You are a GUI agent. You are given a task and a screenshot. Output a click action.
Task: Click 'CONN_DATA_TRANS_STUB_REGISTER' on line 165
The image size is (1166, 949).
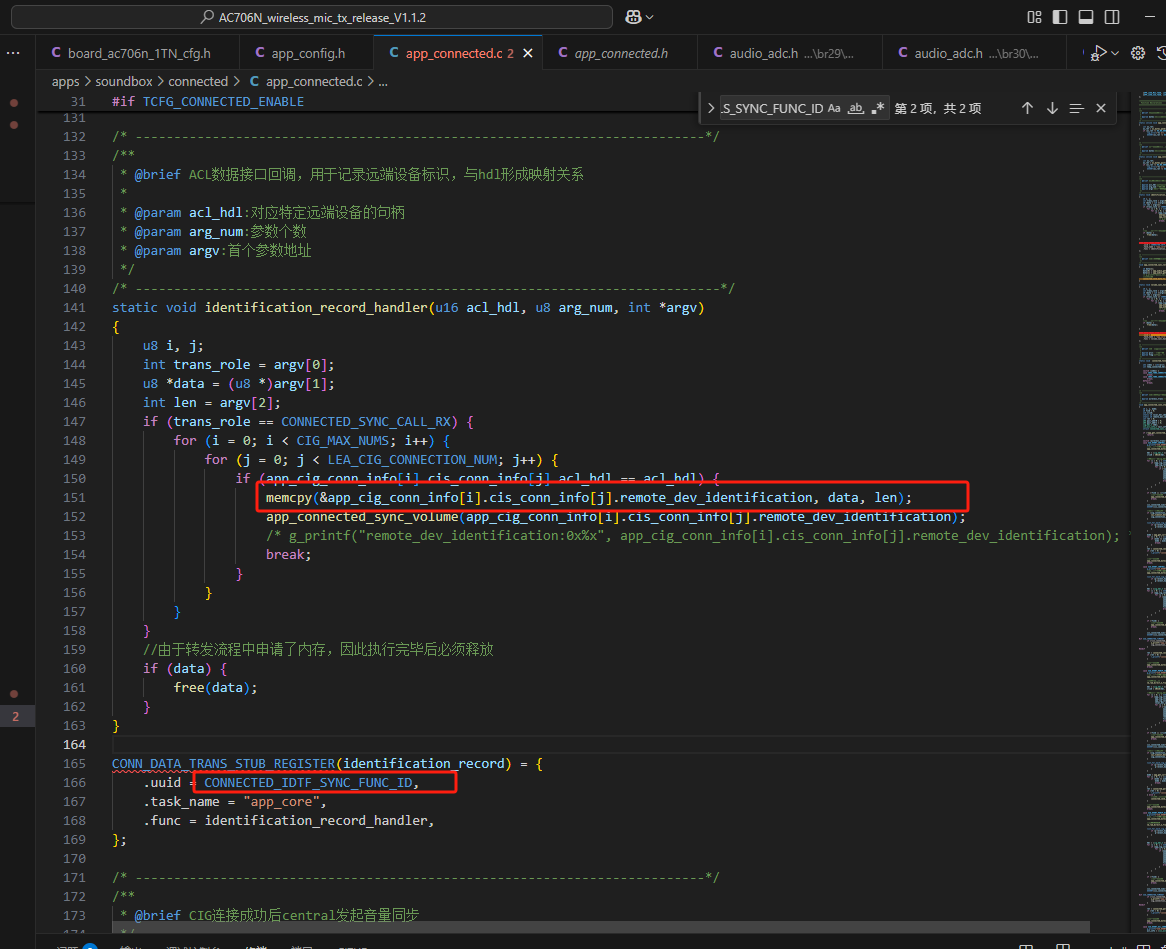pyautogui.click(x=224, y=764)
